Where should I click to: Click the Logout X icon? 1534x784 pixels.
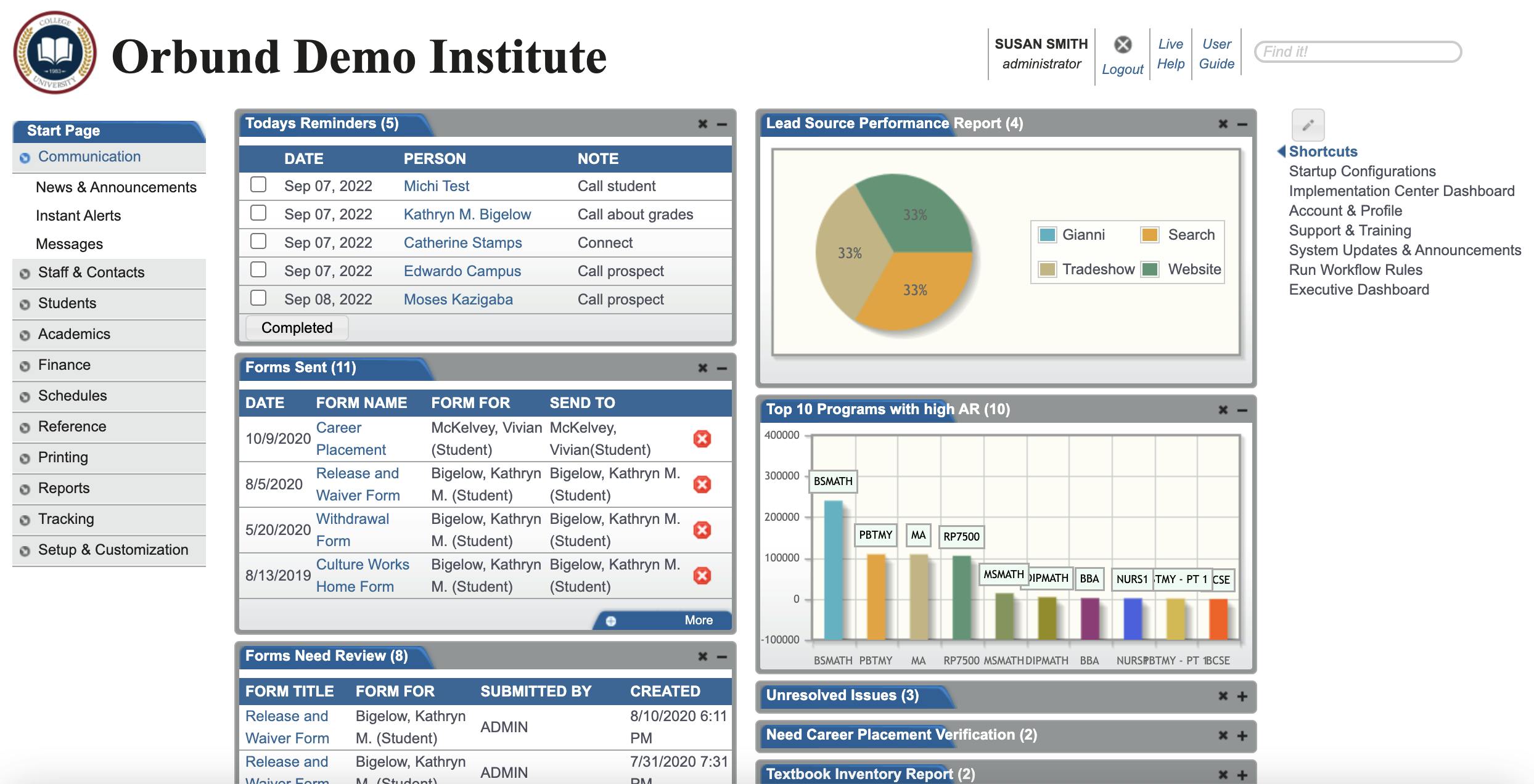[x=1123, y=44]
